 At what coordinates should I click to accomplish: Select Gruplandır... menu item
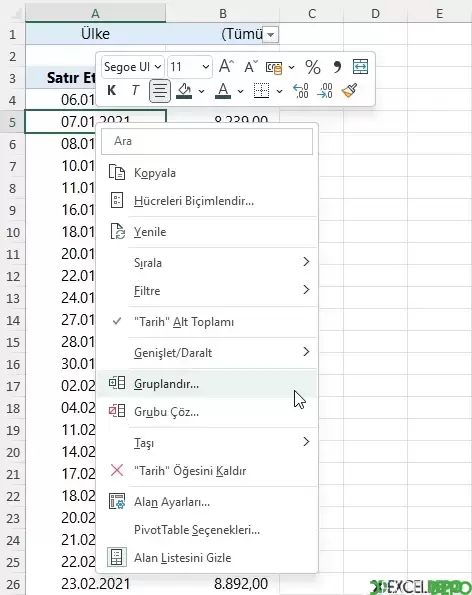(x=207, y=384)
